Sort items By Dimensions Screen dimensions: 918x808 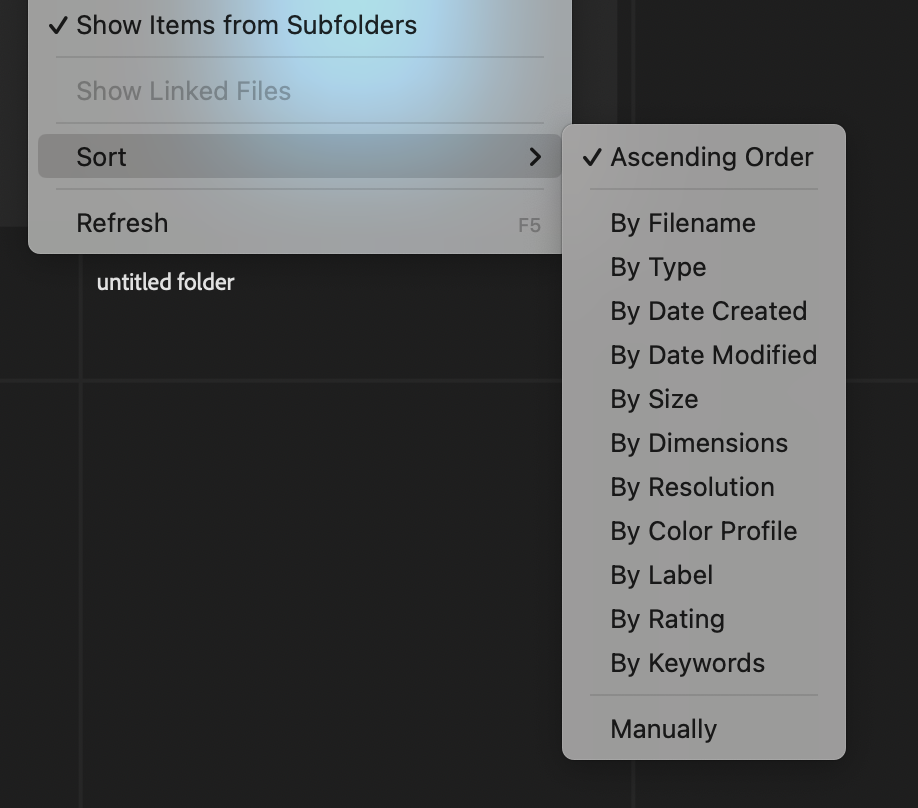point(699,443)
